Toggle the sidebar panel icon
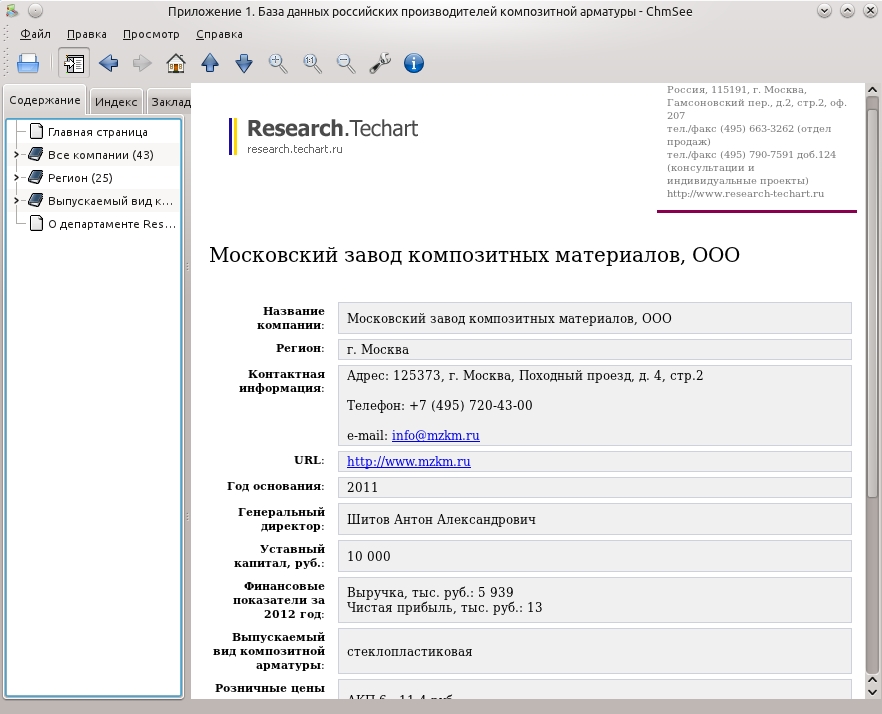 tap(74, 63)
